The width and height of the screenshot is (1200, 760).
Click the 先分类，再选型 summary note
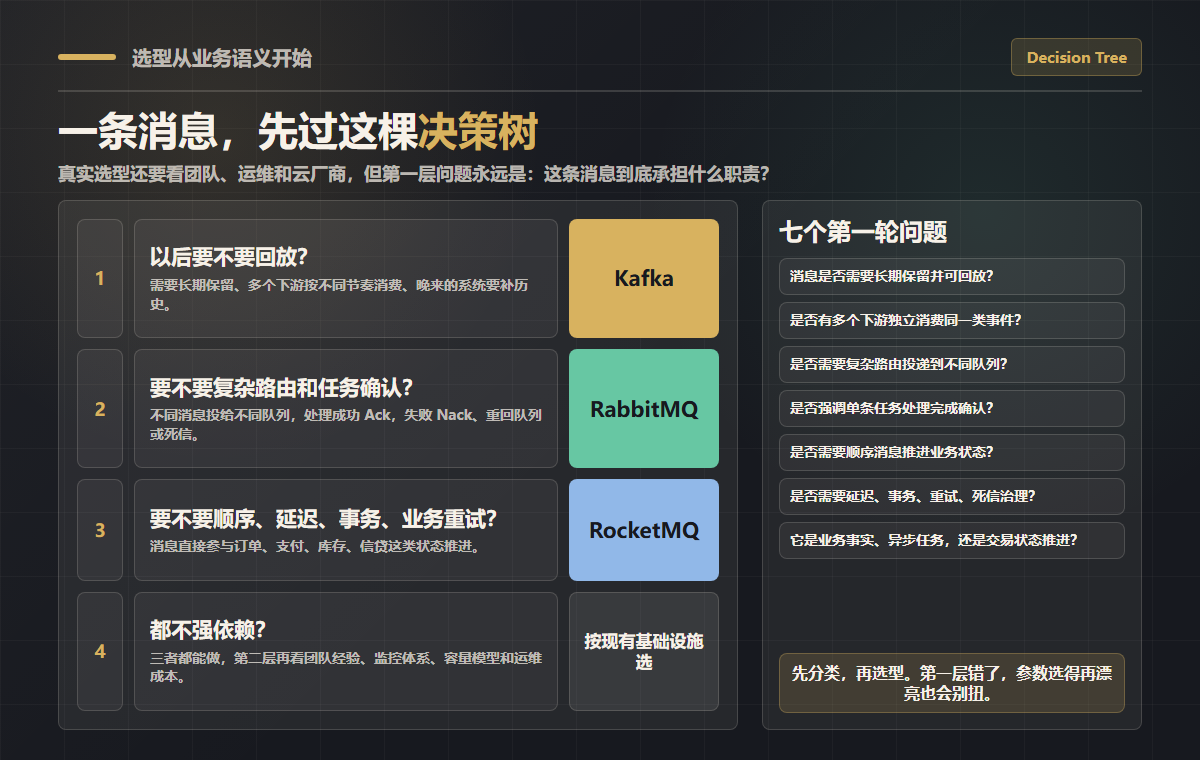pyautogui.click(x=952, y=683)
